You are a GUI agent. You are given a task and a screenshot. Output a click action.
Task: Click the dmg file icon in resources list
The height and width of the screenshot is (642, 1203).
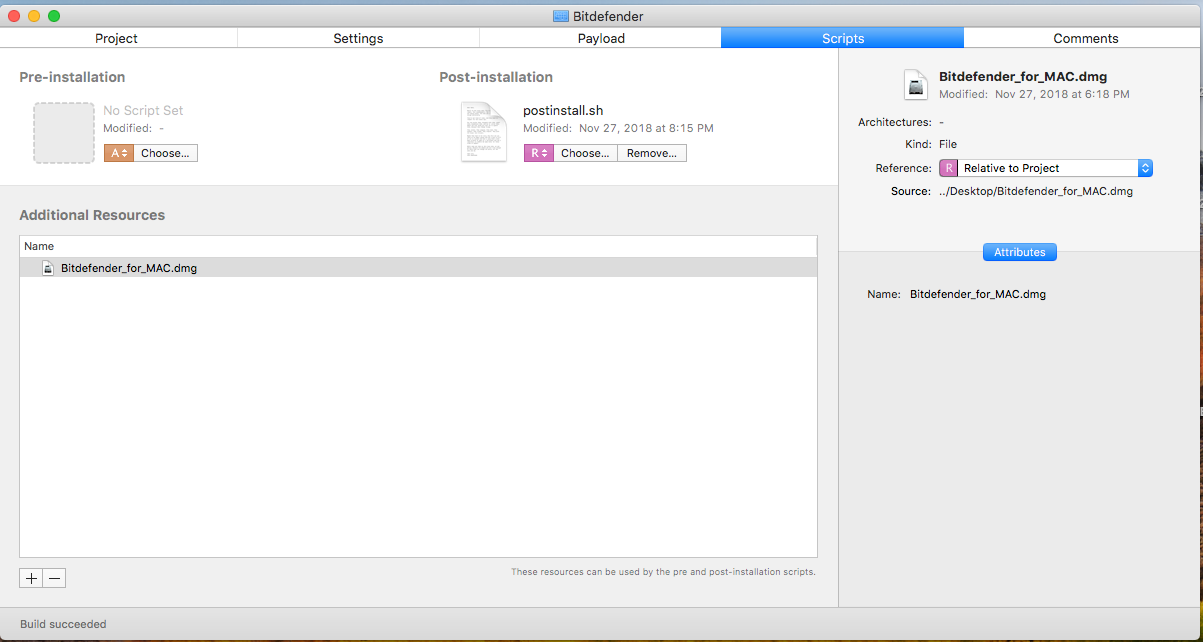47,268
